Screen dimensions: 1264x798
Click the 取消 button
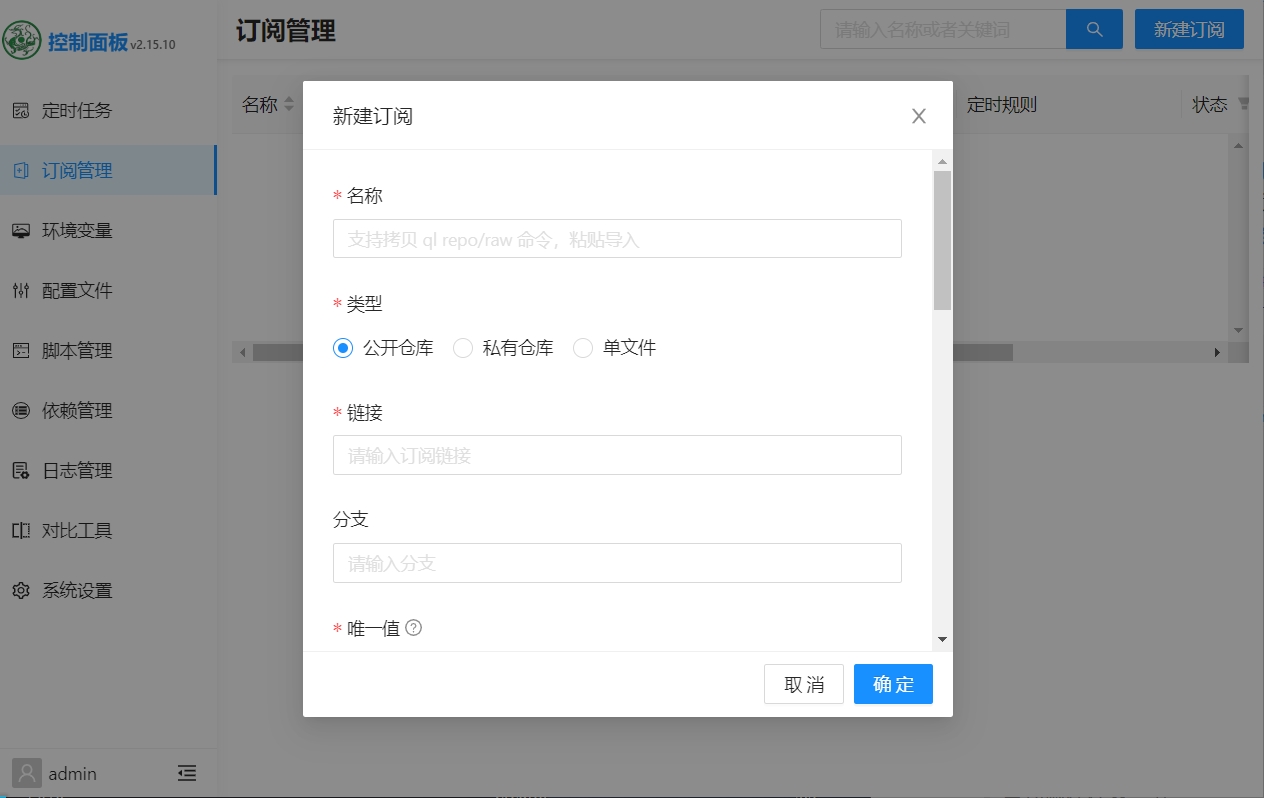point(804,684)
